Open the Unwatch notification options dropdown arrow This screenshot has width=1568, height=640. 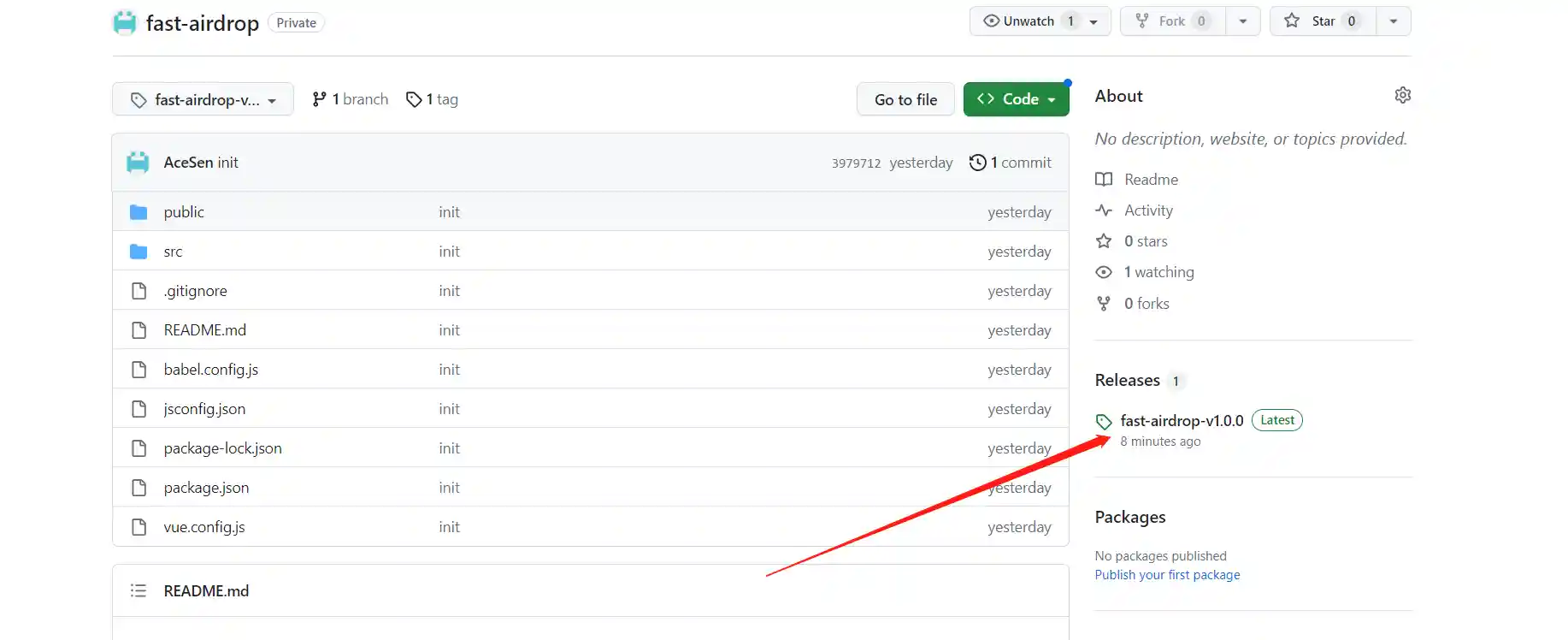coord(1095,21)
